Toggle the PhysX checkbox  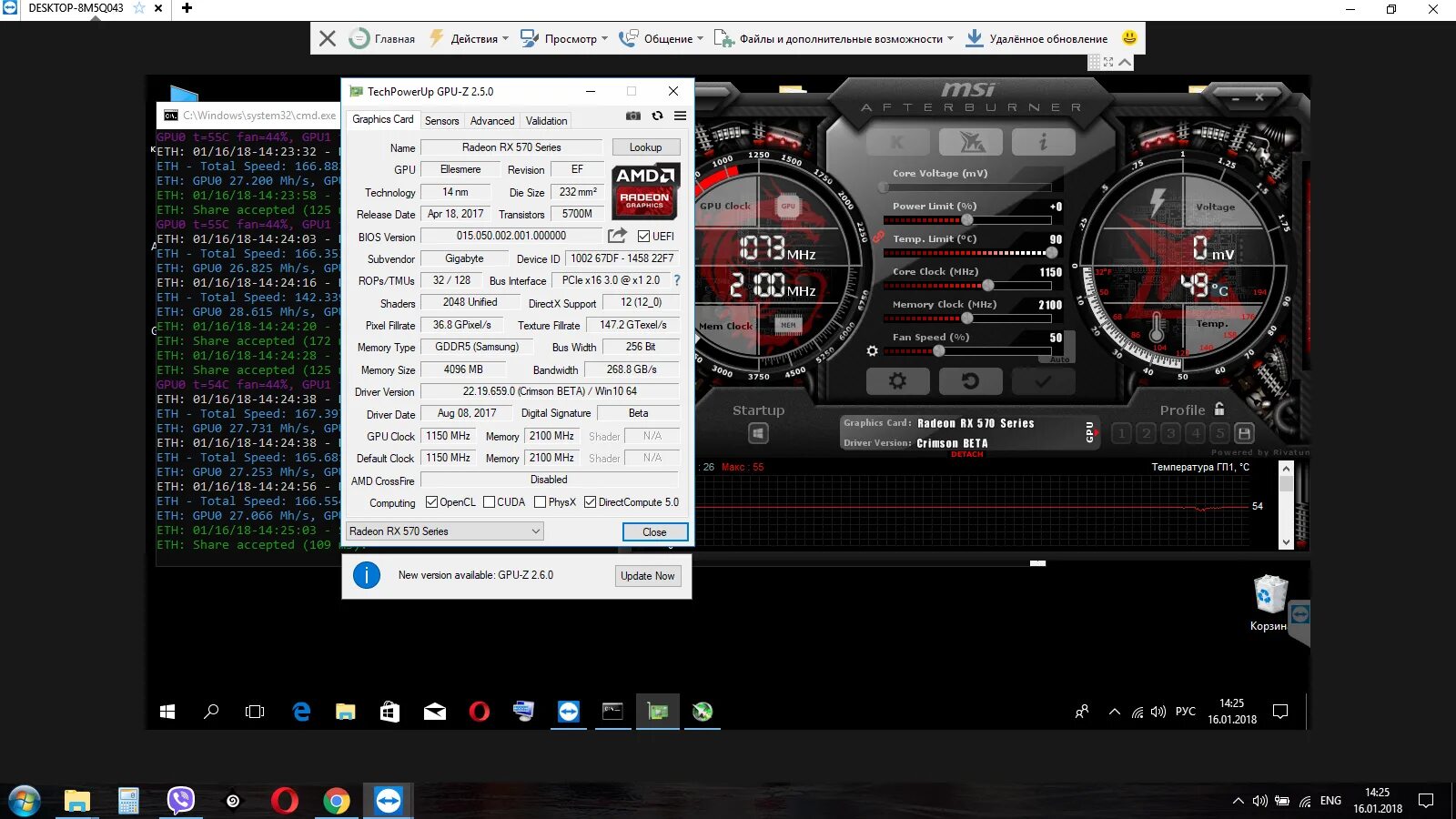[541, 502]
